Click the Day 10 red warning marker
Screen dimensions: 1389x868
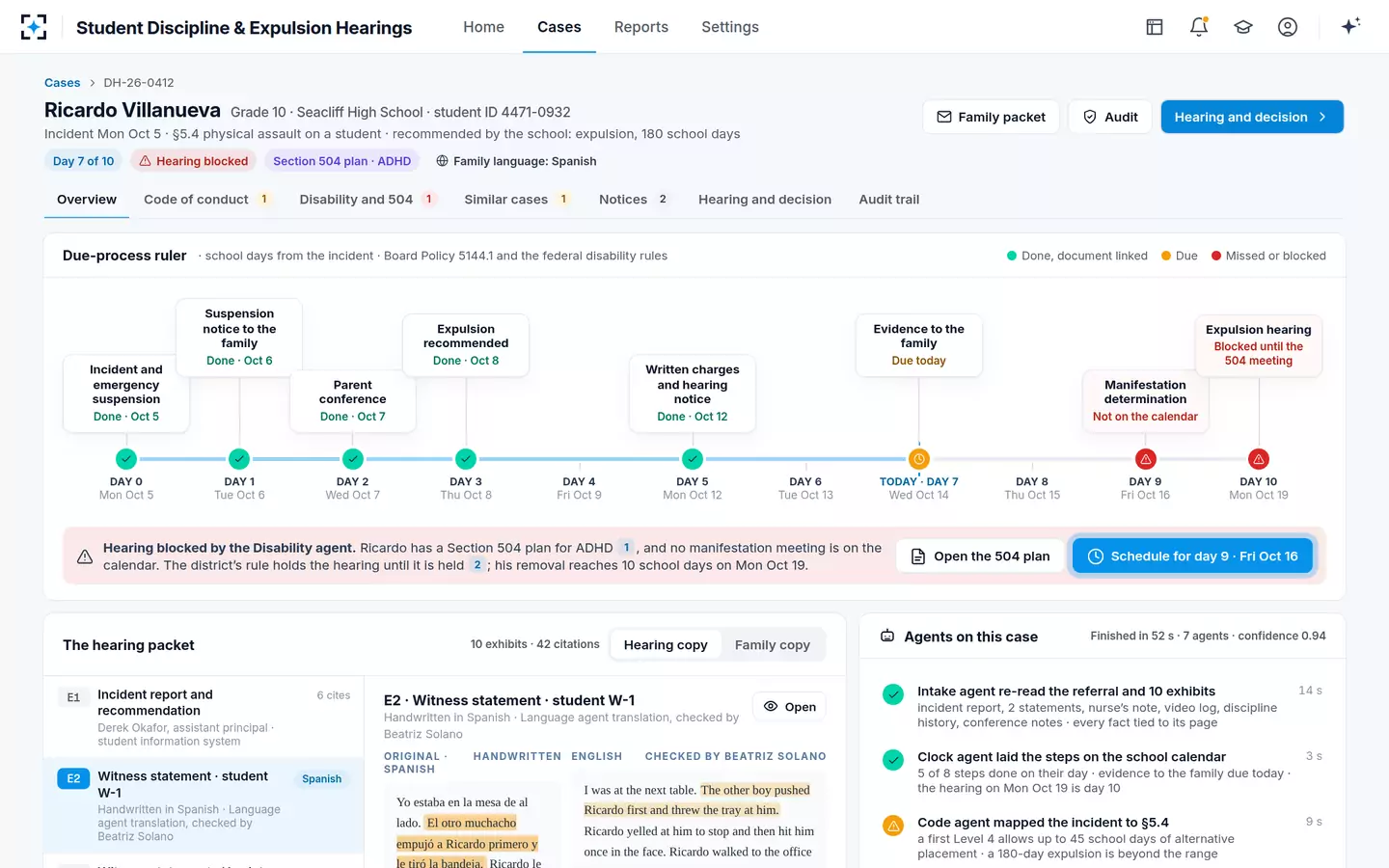[1259, 459]
